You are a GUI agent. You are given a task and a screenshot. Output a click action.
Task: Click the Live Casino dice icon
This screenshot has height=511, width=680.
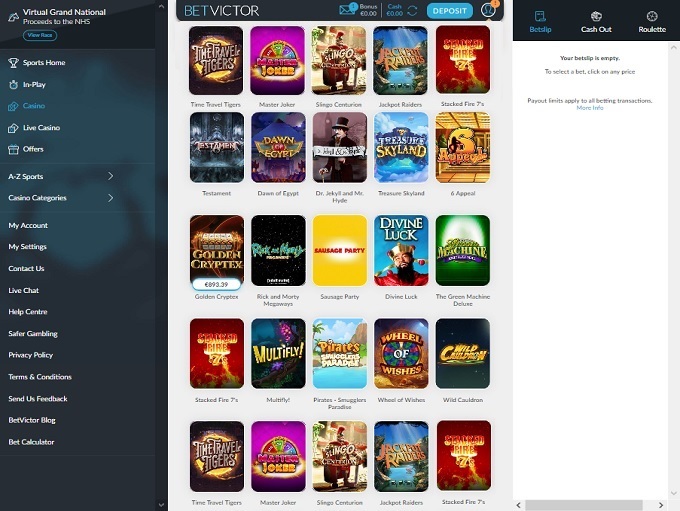(13, 128)
